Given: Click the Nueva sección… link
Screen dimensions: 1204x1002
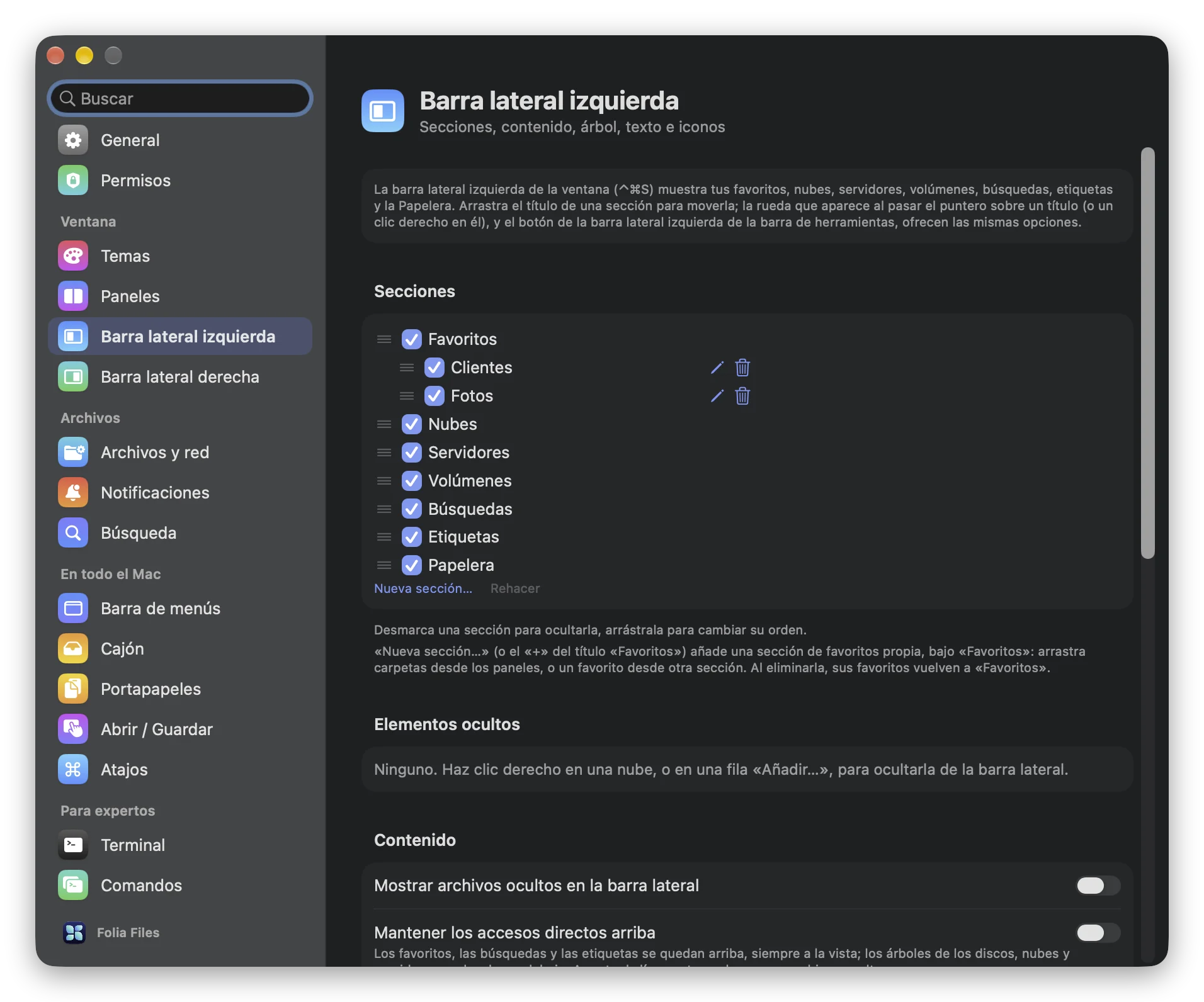Looking at the screenshot, I should (x=423, y=588).
